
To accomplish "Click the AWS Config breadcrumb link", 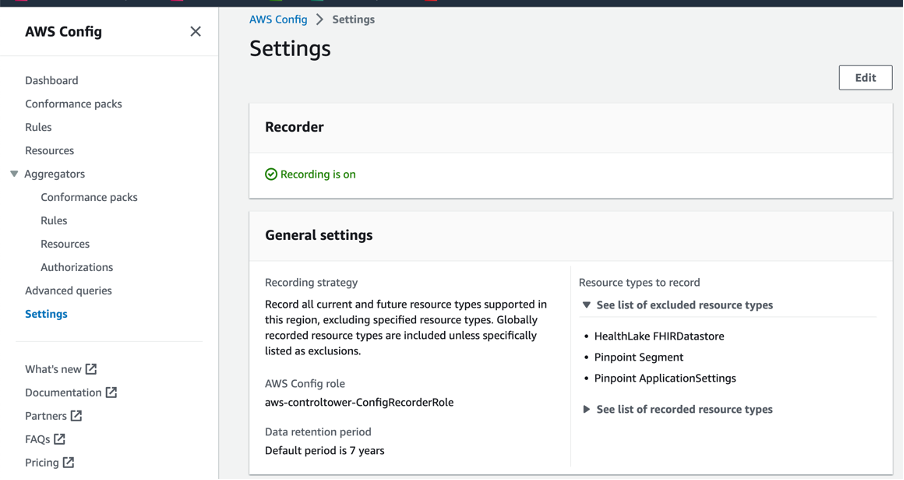I will tap(278, 19).
